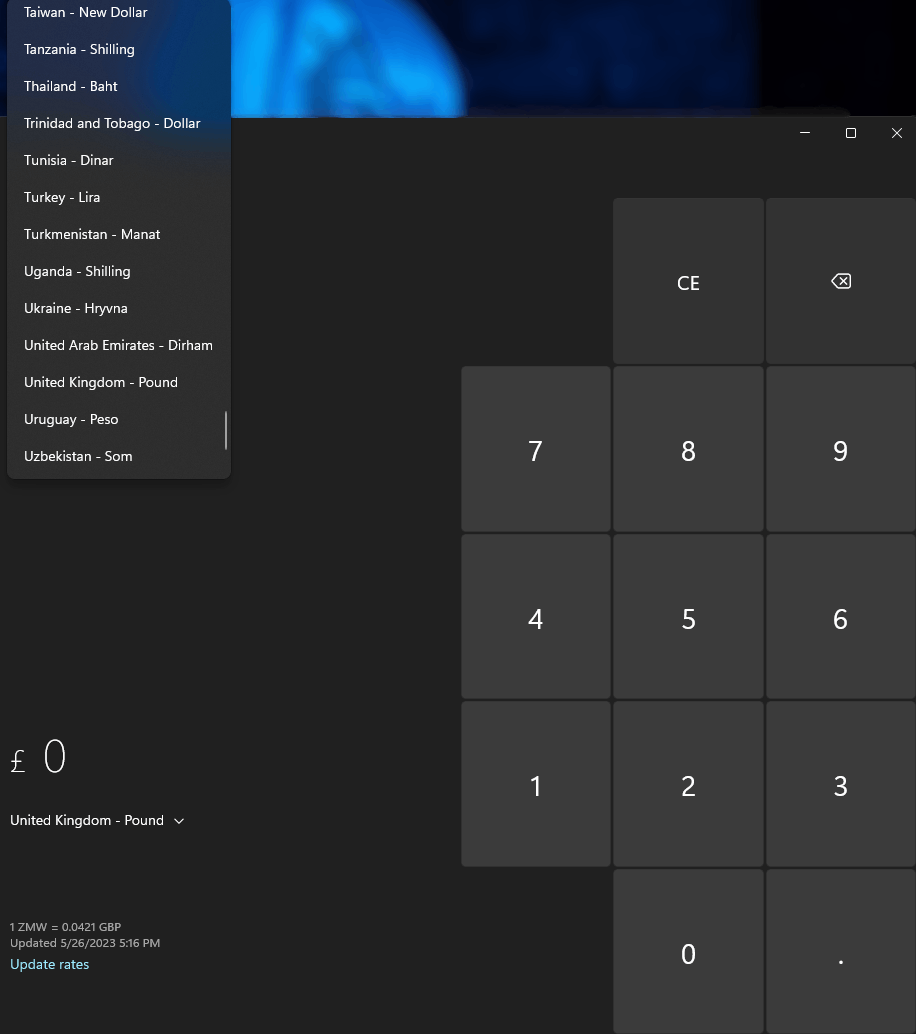Open the United Kingdom - Pound currency dropdown
The image size is (916, 1034).
[x=97, y=820]
